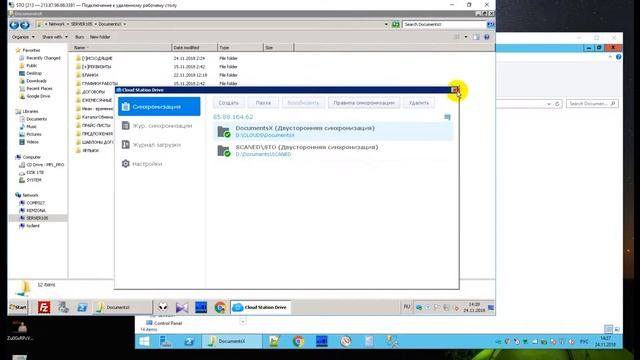Viewport: 640px width, 360px height.
Task: Go forward in remote Explorer window
Action: click(25, 24)
